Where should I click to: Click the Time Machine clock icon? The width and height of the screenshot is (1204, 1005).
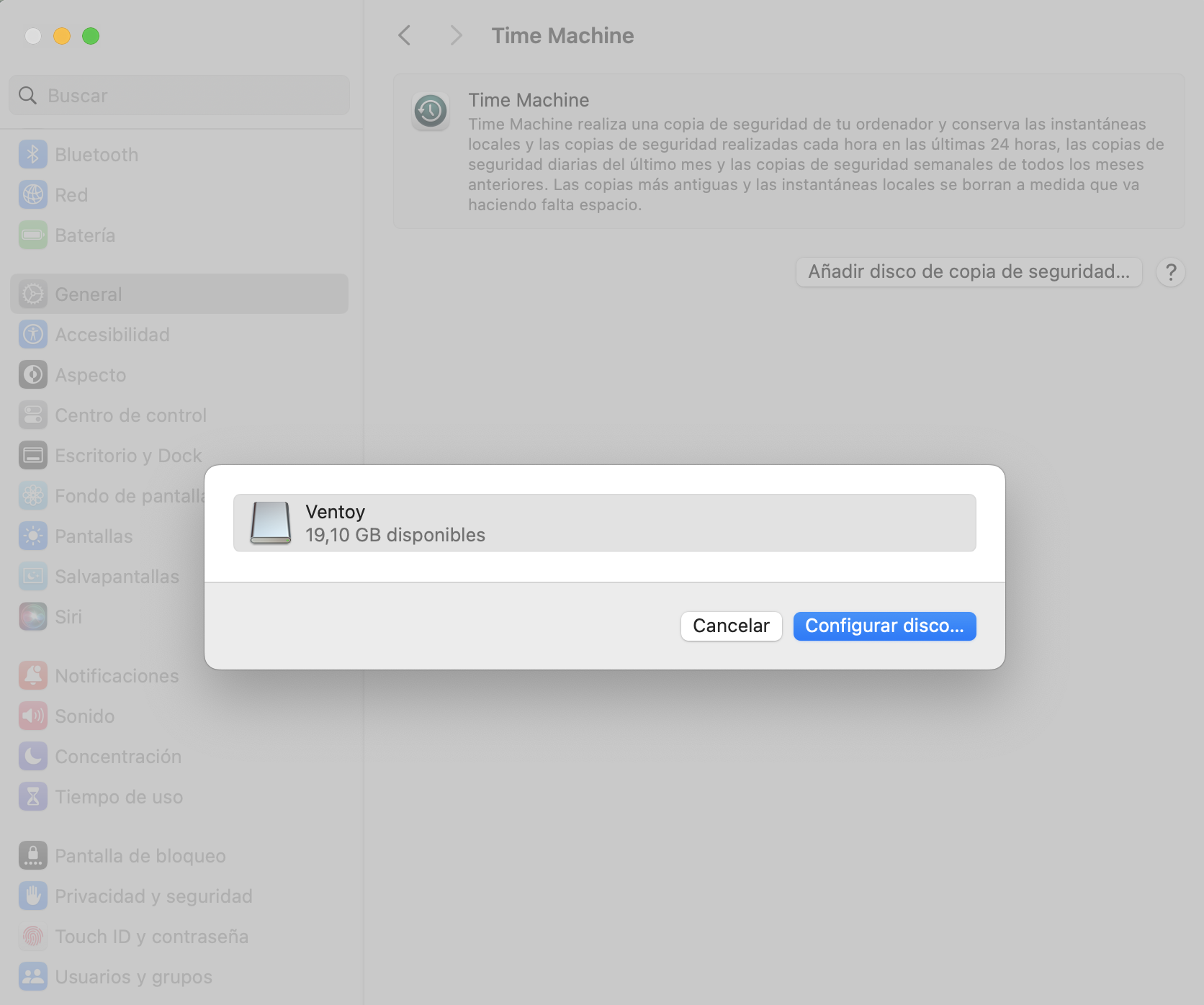pyautogui.click(x=431, y=111)
